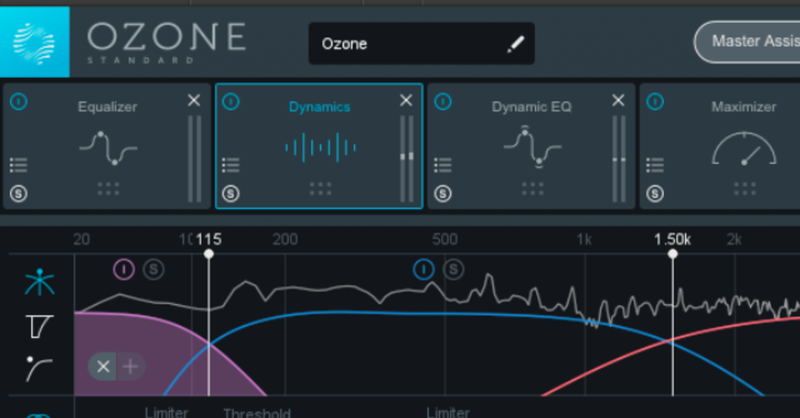Solo the Dynamics module

click(x=231, y=194)
